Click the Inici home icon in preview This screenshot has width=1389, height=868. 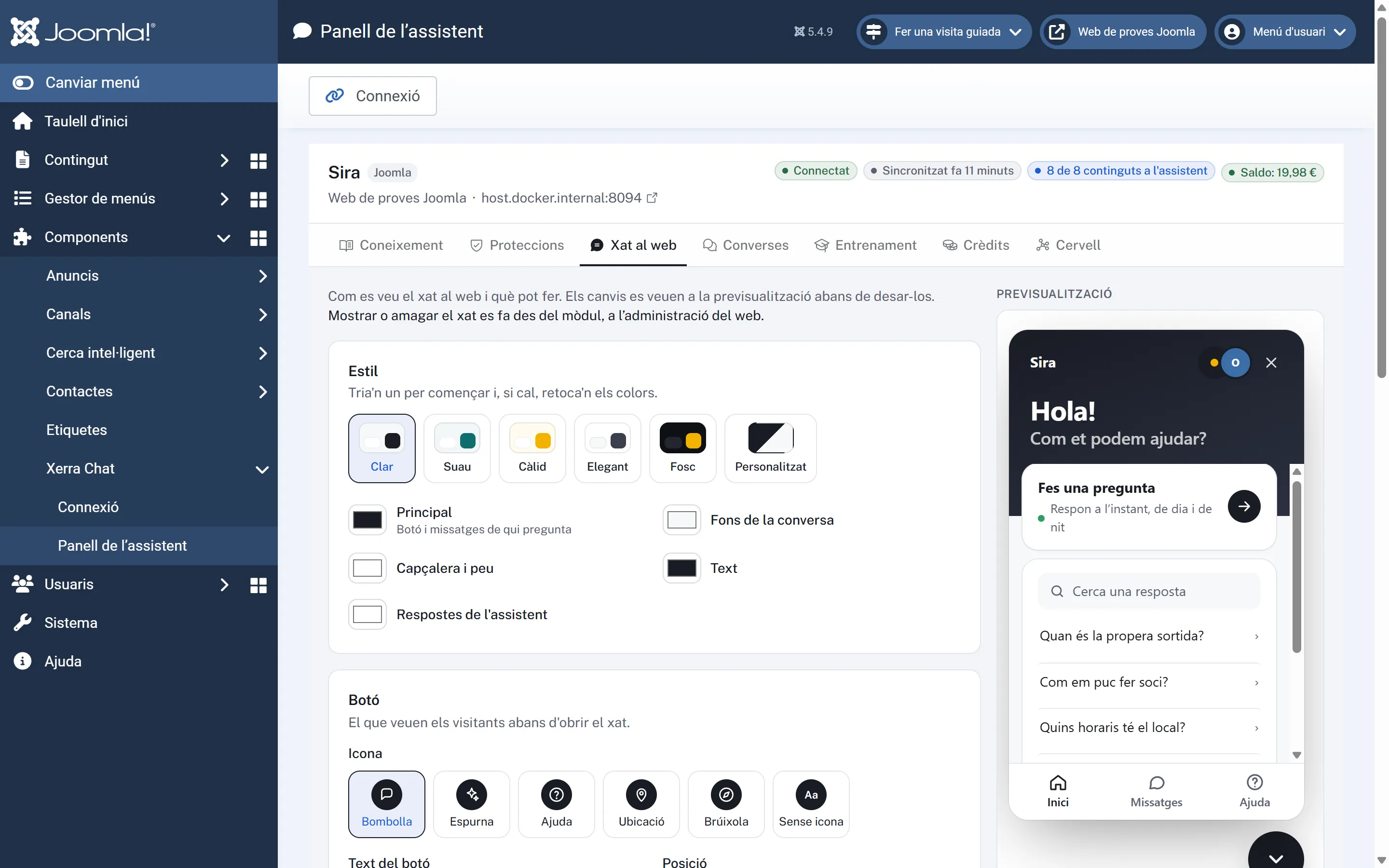tap(1058, 783)
